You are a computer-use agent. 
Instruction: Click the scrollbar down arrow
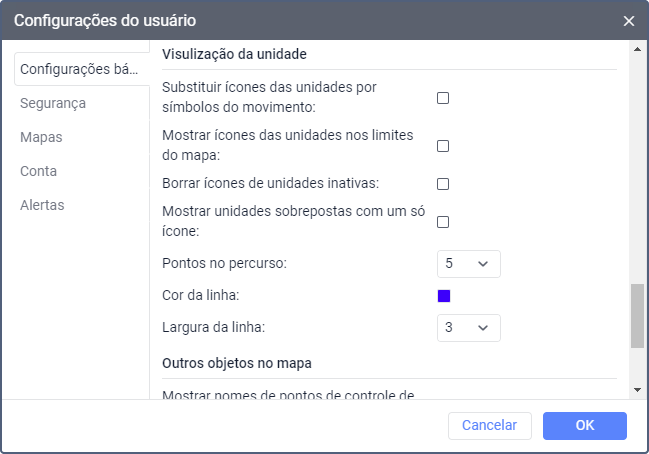coord(637,389)
